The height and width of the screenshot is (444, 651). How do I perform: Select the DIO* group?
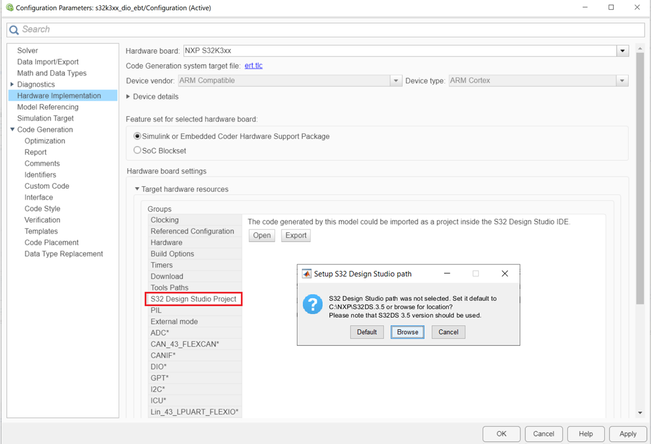coord(195,366)
